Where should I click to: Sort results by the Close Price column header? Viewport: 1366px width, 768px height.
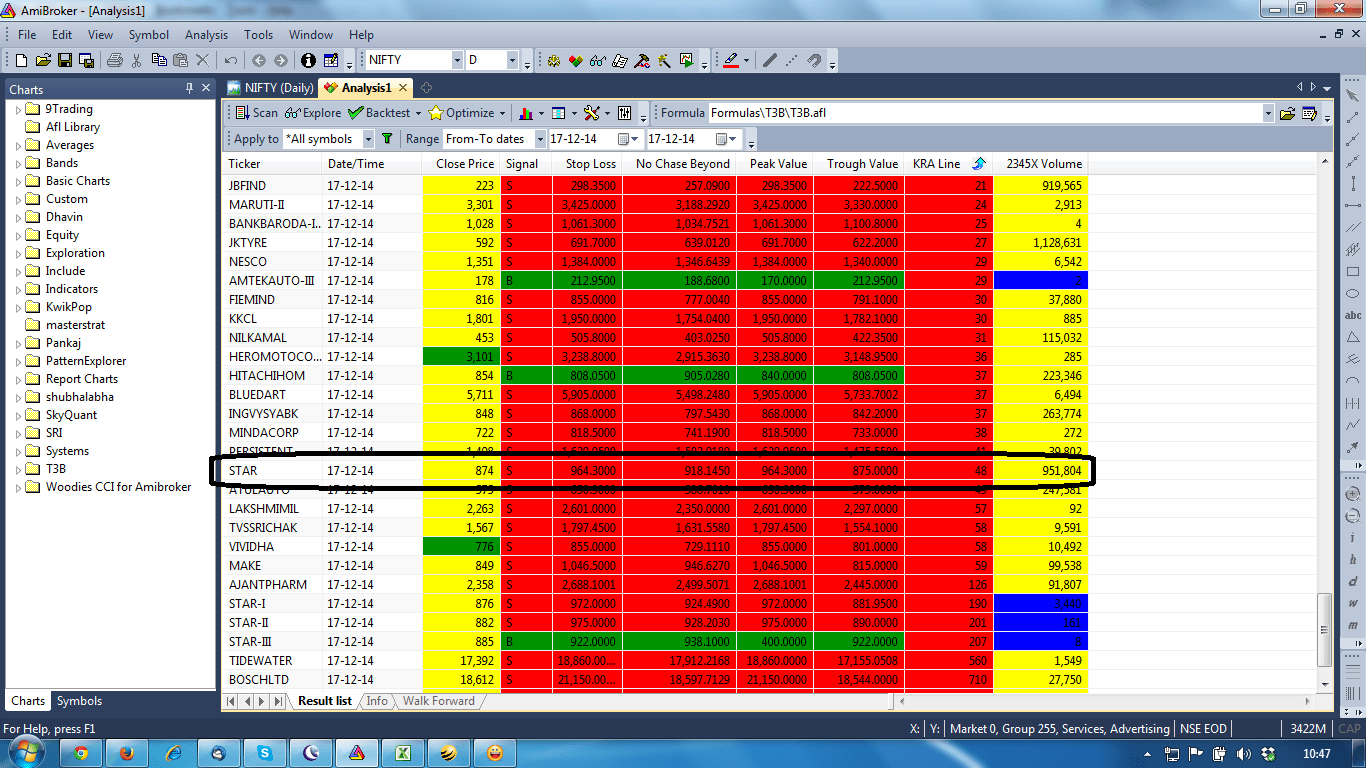coord(461,164)
